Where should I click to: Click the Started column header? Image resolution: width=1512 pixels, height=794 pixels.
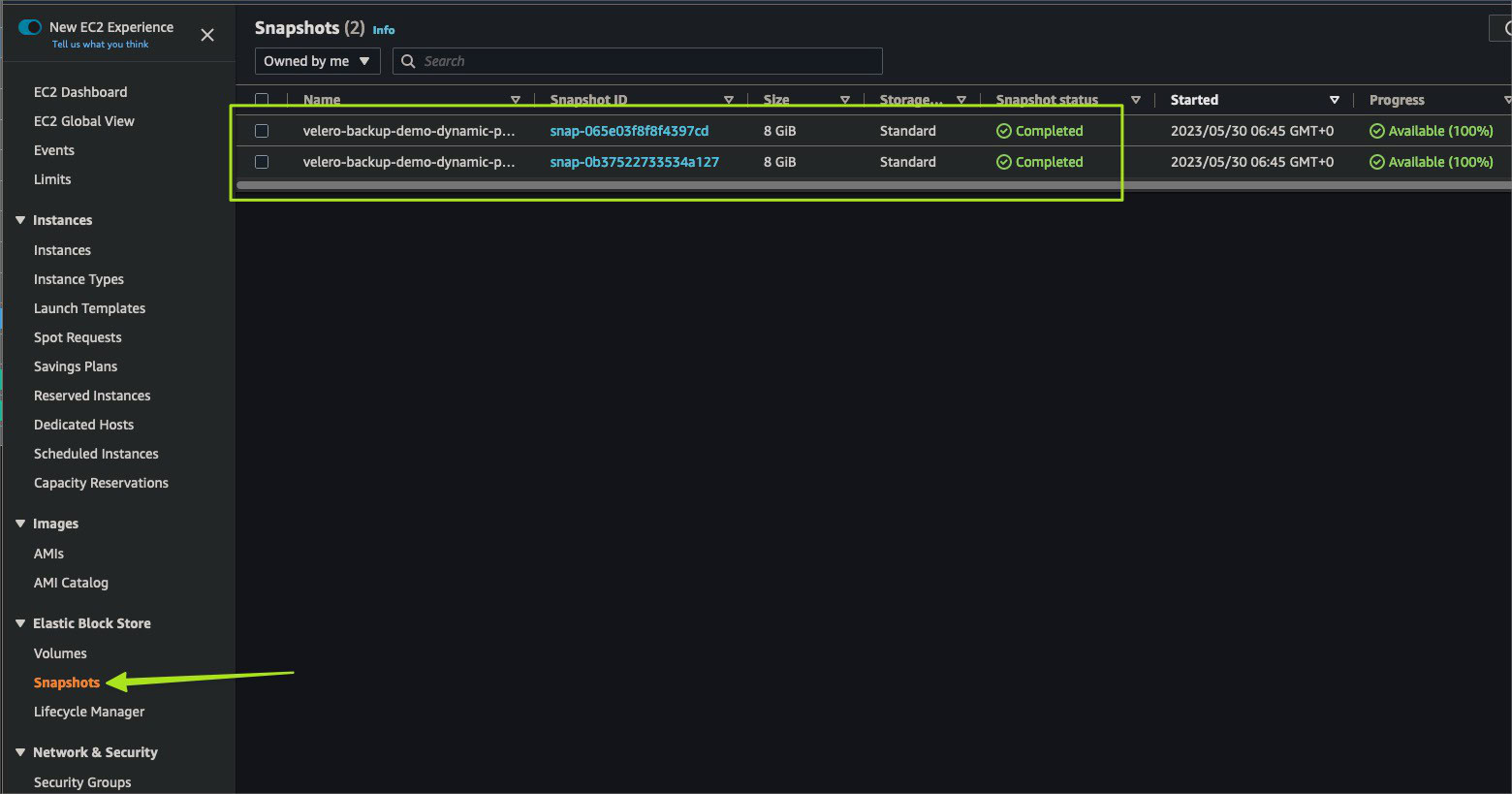1194,100
